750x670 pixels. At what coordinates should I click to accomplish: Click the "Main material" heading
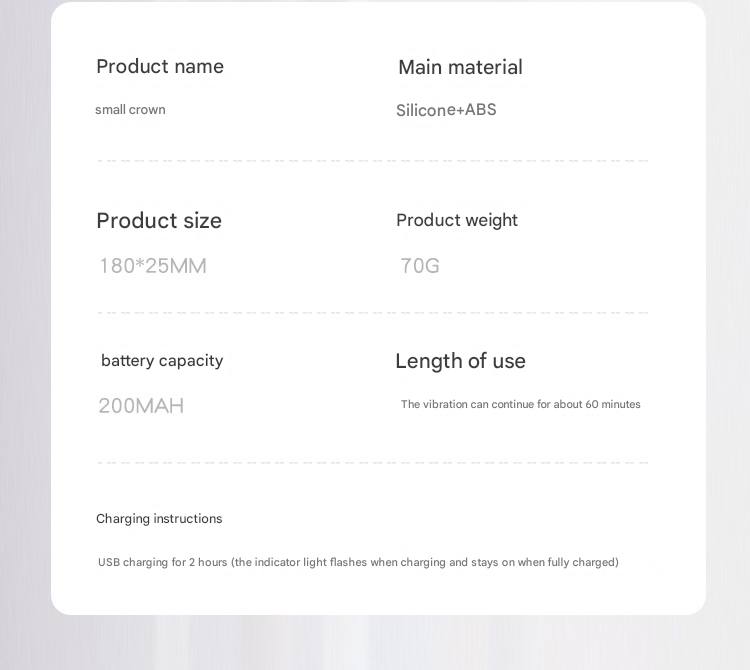[460, 67]
